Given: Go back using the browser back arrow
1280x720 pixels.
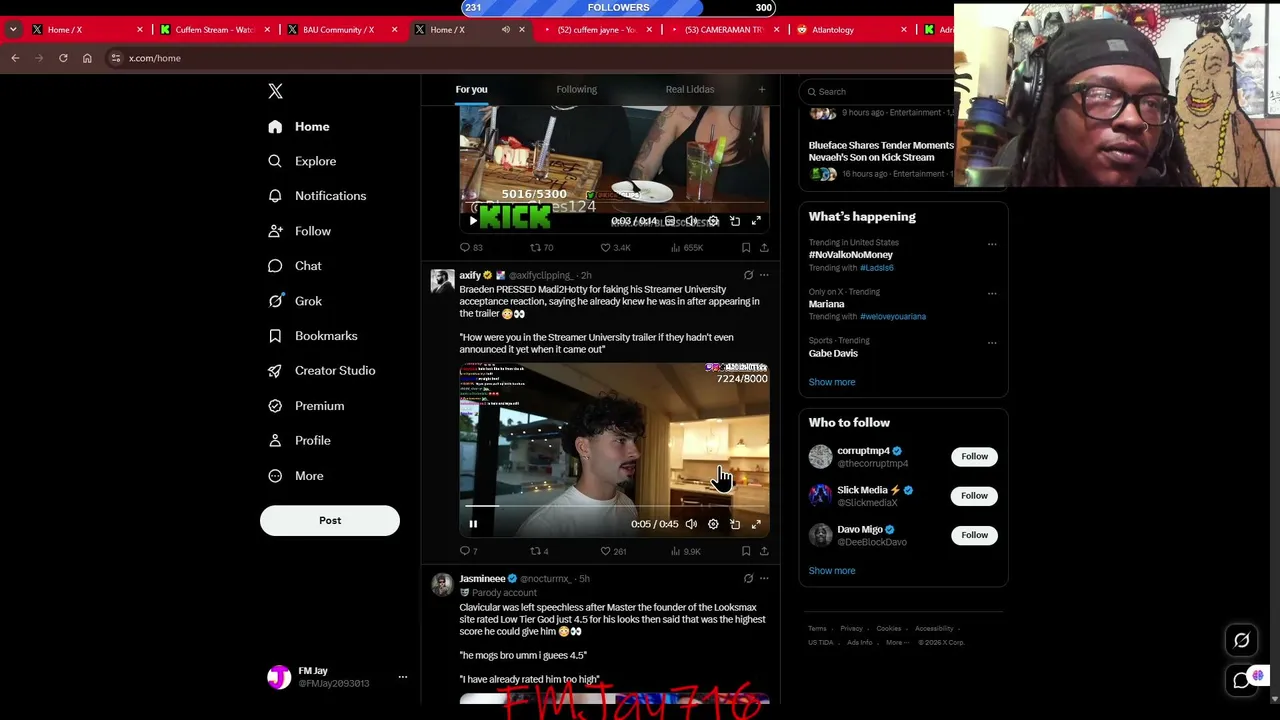Looking at the screenshot, I should pyautogui.click(x=15, y=58).
